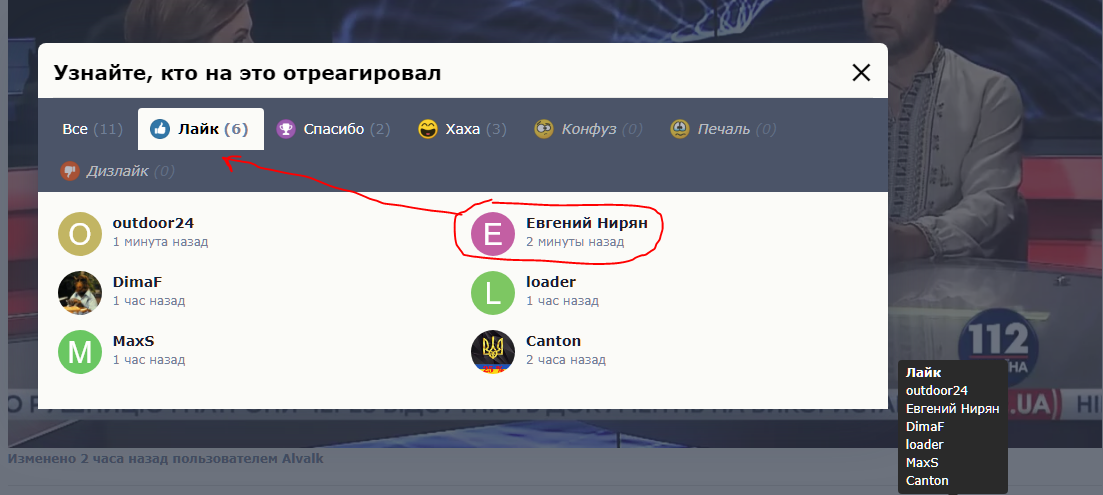Open the loader profile link

pyautogui.click(x=551, y=282)
